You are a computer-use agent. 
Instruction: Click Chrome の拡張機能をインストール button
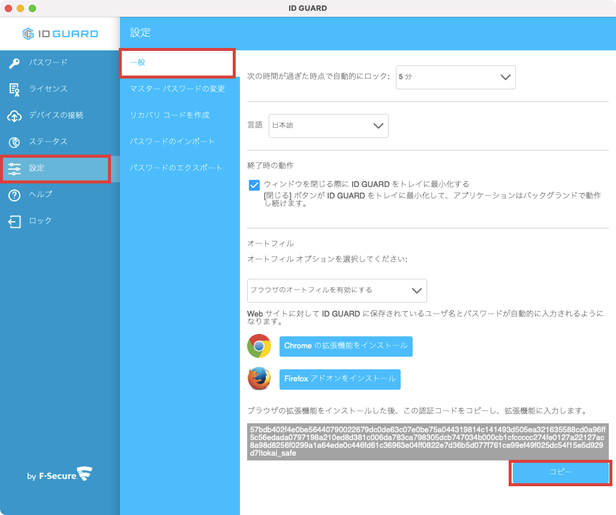(x=346, y=346)
